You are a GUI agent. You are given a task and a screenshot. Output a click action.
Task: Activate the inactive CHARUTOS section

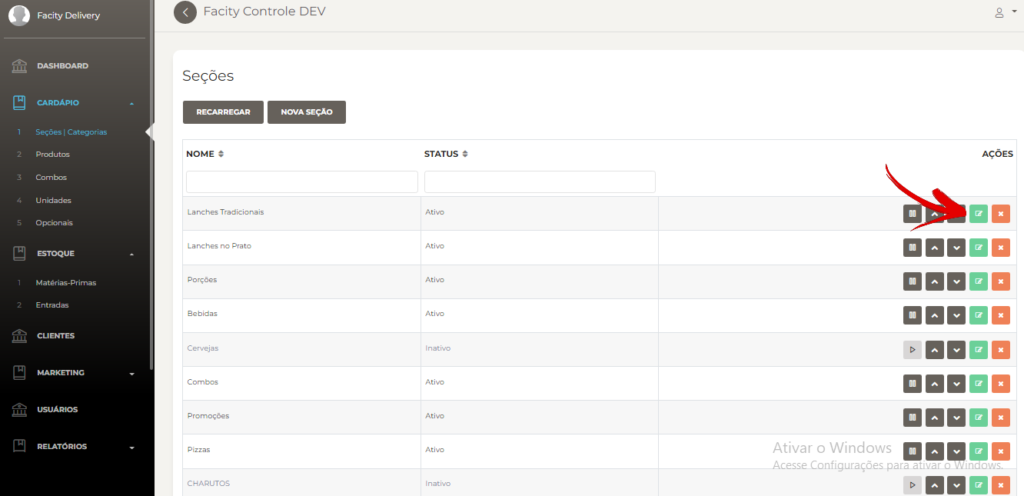point(912,485)
